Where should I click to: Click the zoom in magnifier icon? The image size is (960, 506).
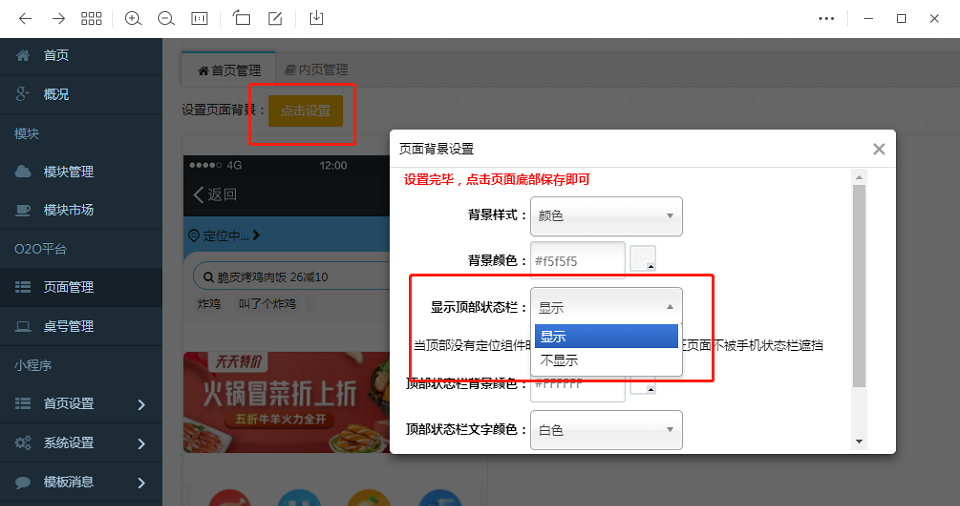(x=133, y=18)
